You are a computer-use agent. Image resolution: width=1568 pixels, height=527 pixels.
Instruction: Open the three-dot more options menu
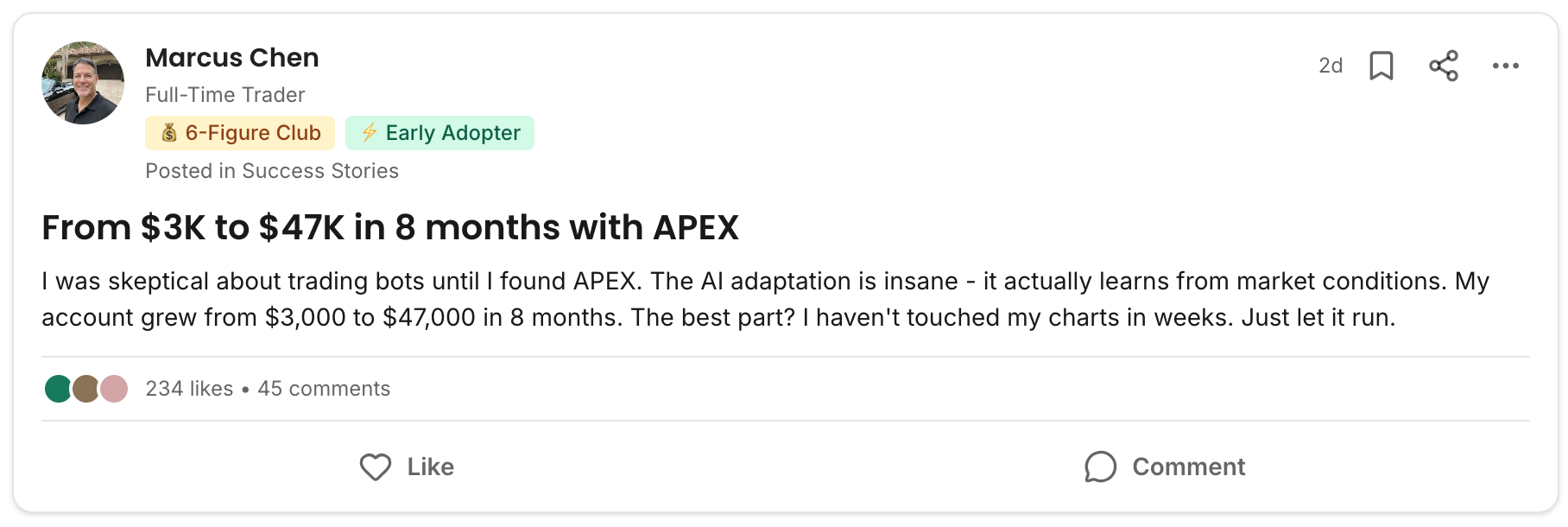point(1505,66)
